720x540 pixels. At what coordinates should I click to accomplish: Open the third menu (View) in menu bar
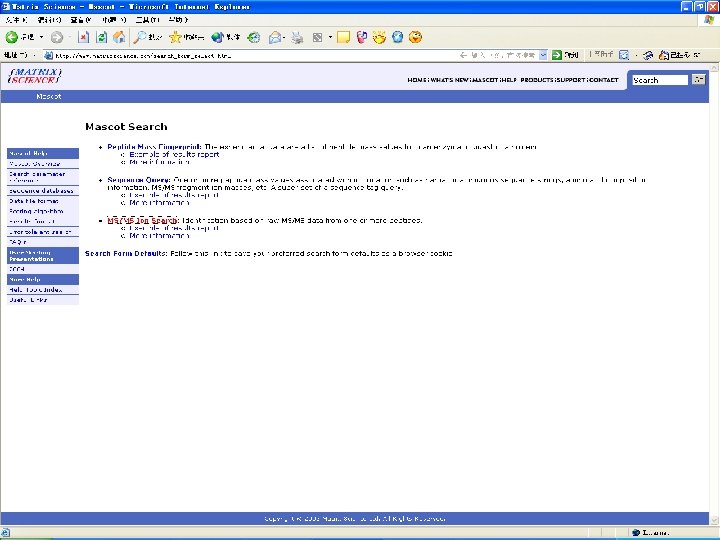[x=81, y=20]
